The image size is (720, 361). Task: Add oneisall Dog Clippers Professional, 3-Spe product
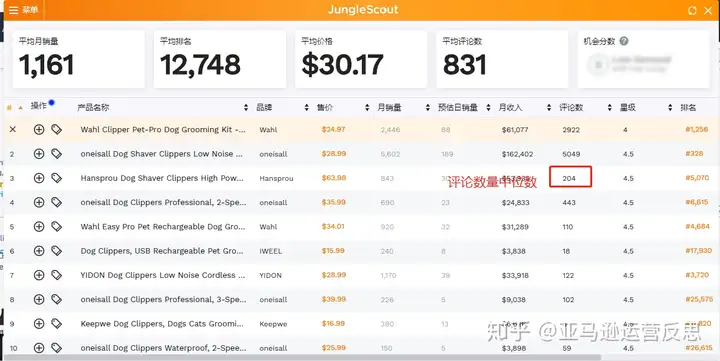pos(39,299)
